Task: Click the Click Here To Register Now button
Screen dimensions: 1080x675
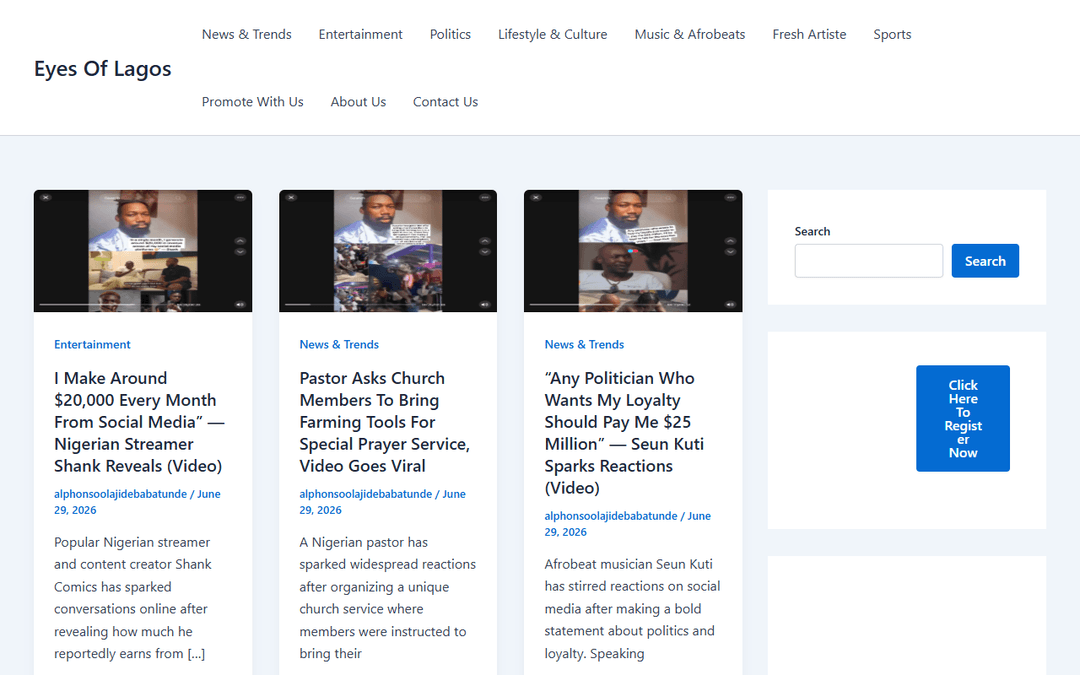Action: [963, 419]
